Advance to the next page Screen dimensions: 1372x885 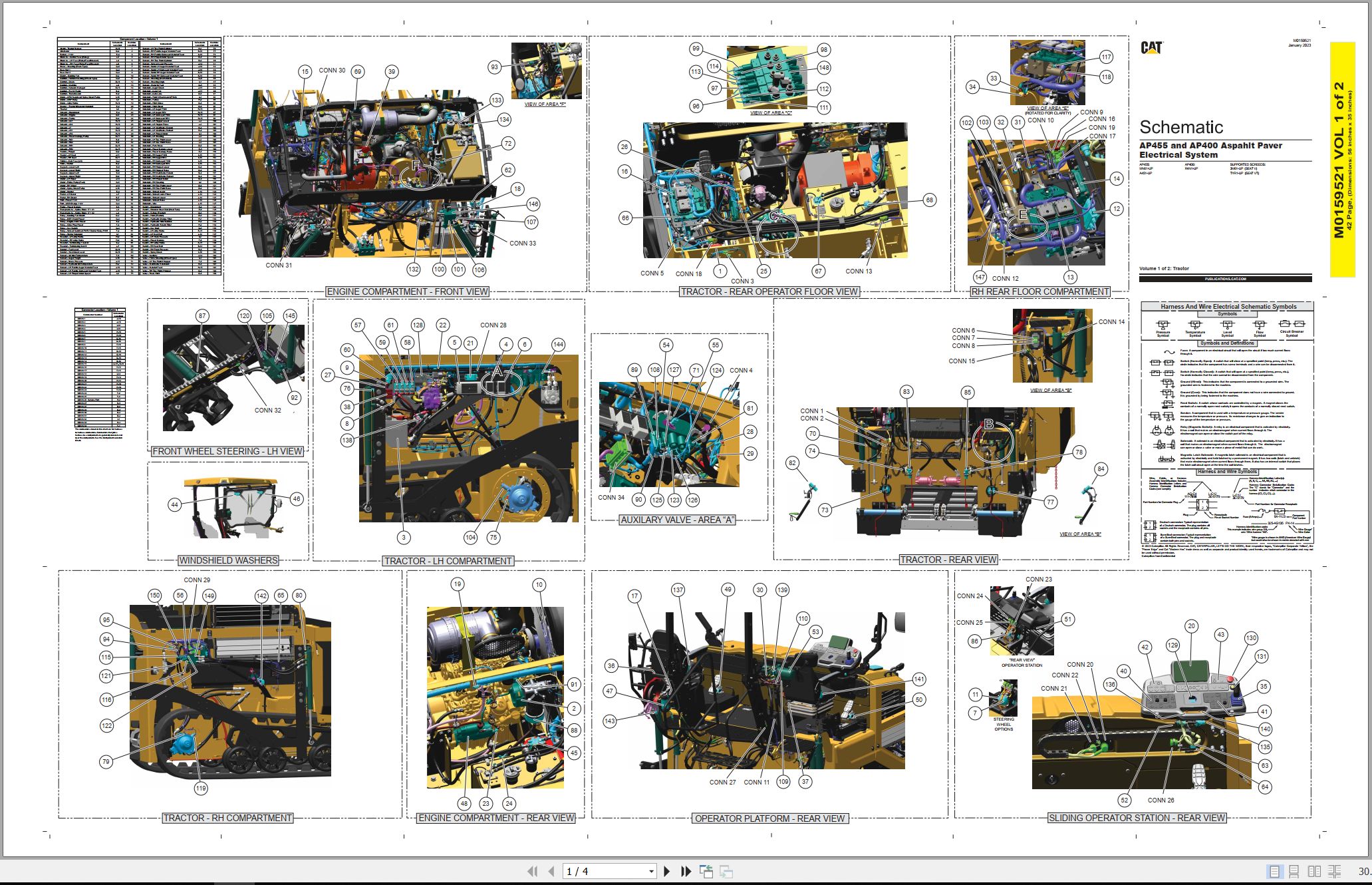click(x=667, y=871)
